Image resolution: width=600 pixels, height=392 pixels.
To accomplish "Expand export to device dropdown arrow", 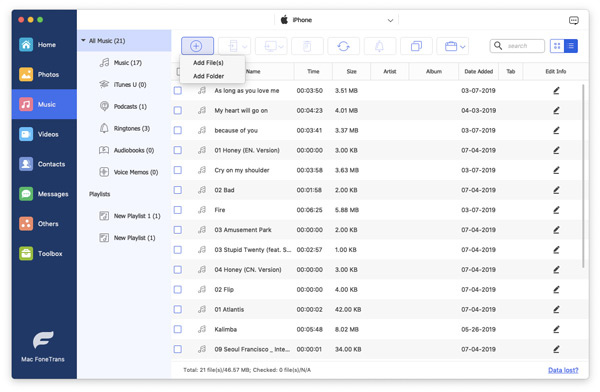I will click(245, 47).
